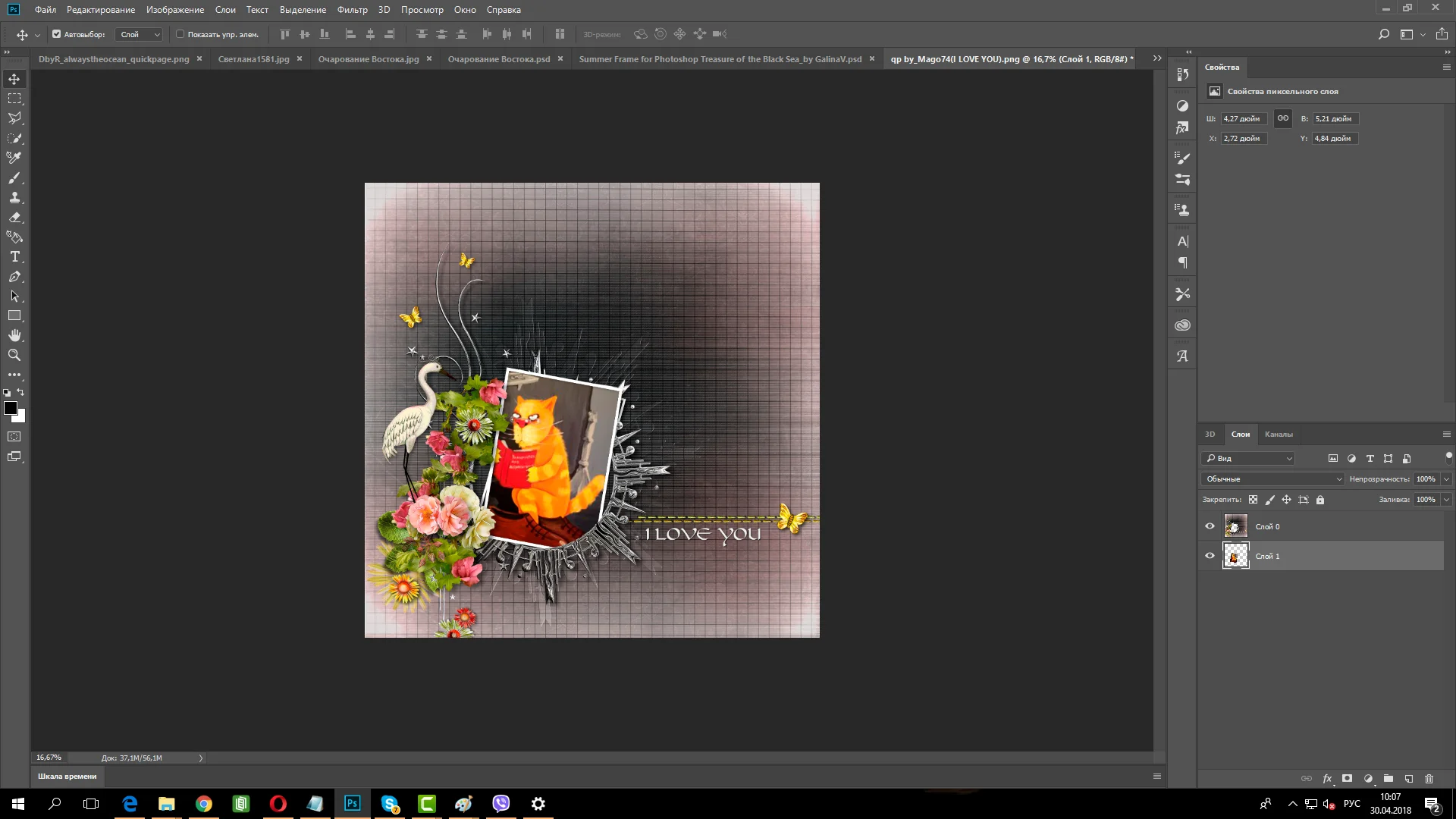Select the Clone Stamp tool
The height and width of the screenshot is (819, 1456).
click(x=14, y=197)
